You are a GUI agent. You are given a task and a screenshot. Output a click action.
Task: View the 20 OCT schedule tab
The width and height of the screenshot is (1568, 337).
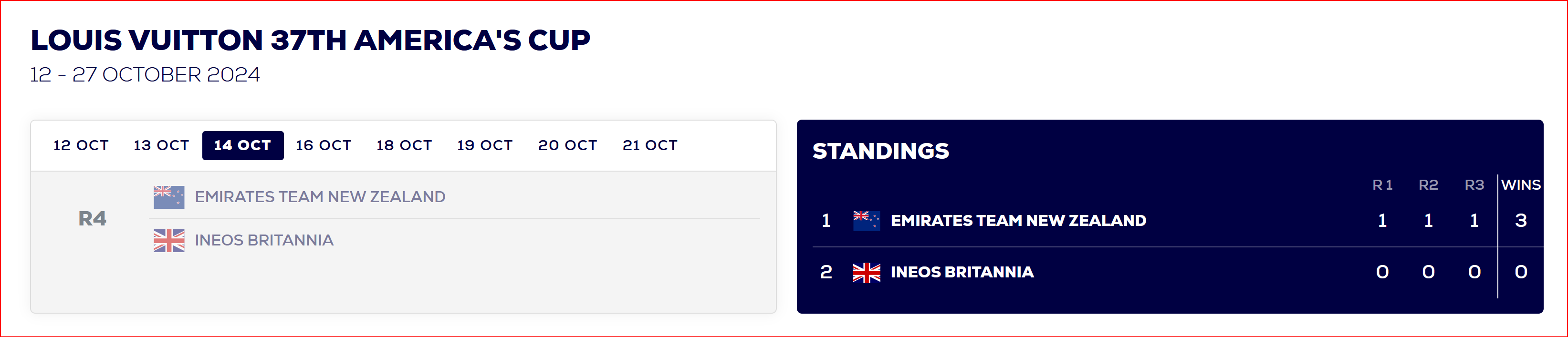(x=568, y=145)
